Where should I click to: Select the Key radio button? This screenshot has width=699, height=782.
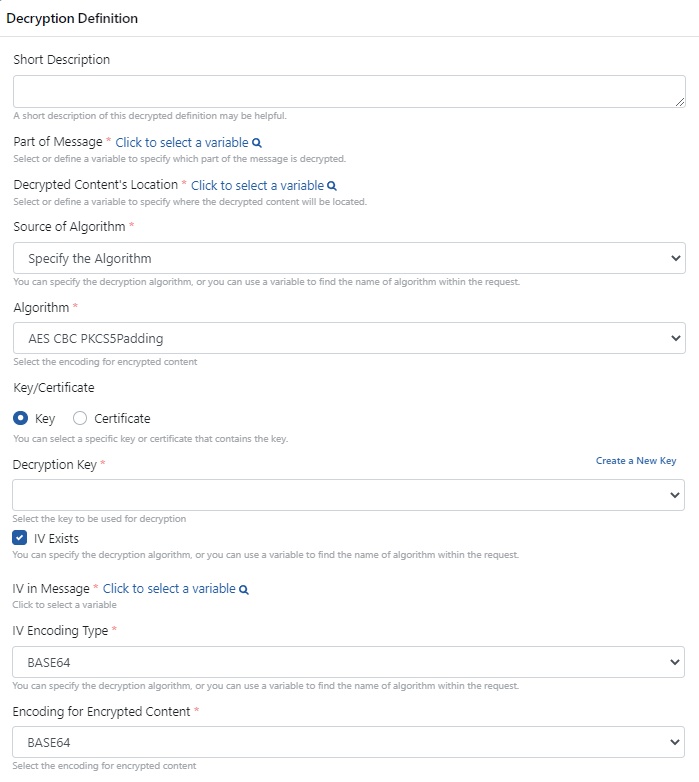(20, 418)
